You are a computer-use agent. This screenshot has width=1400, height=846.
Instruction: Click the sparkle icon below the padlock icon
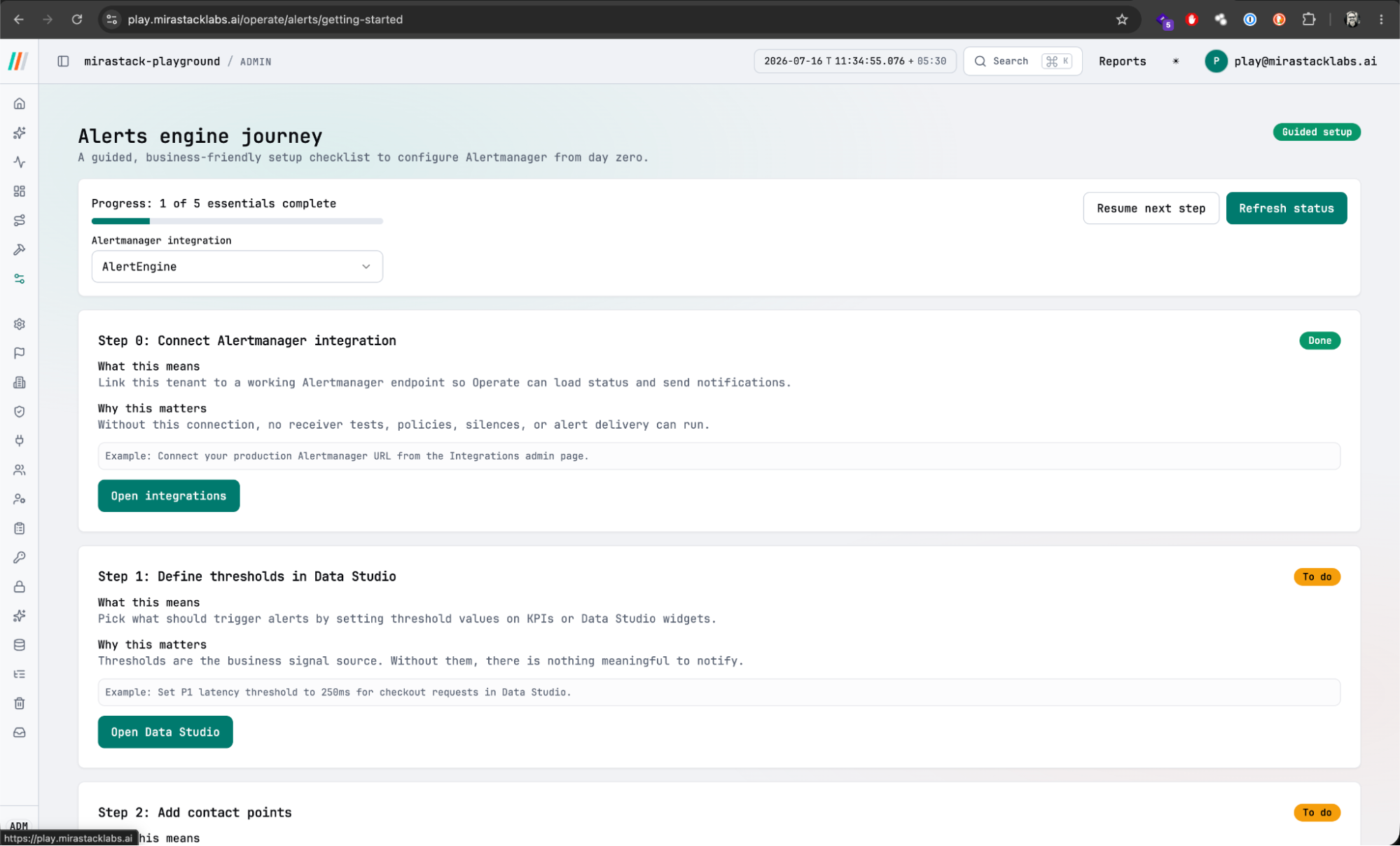[20, 616]
